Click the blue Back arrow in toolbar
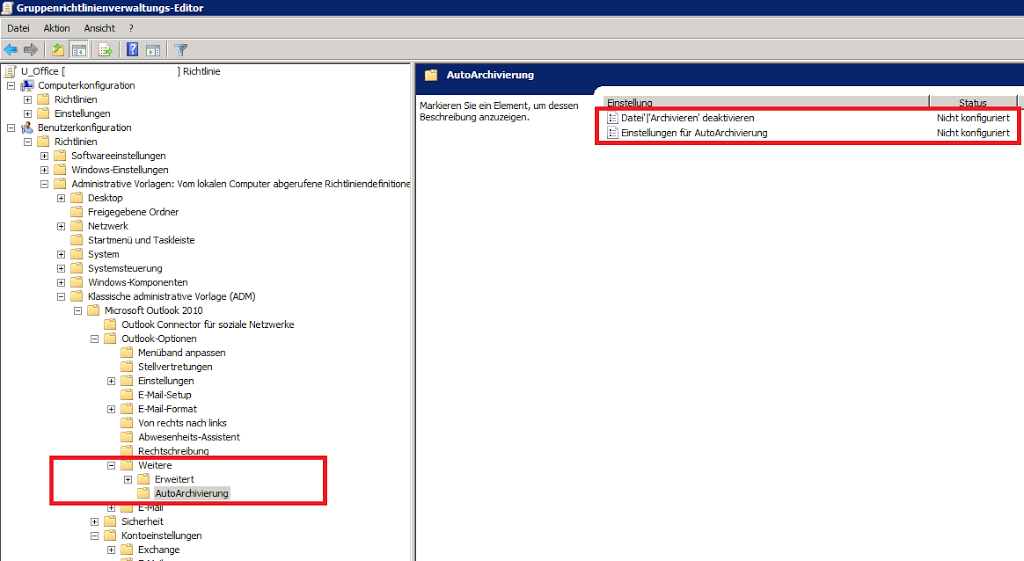Viewport: 1024px width, 561px height. tap(11, 49)
